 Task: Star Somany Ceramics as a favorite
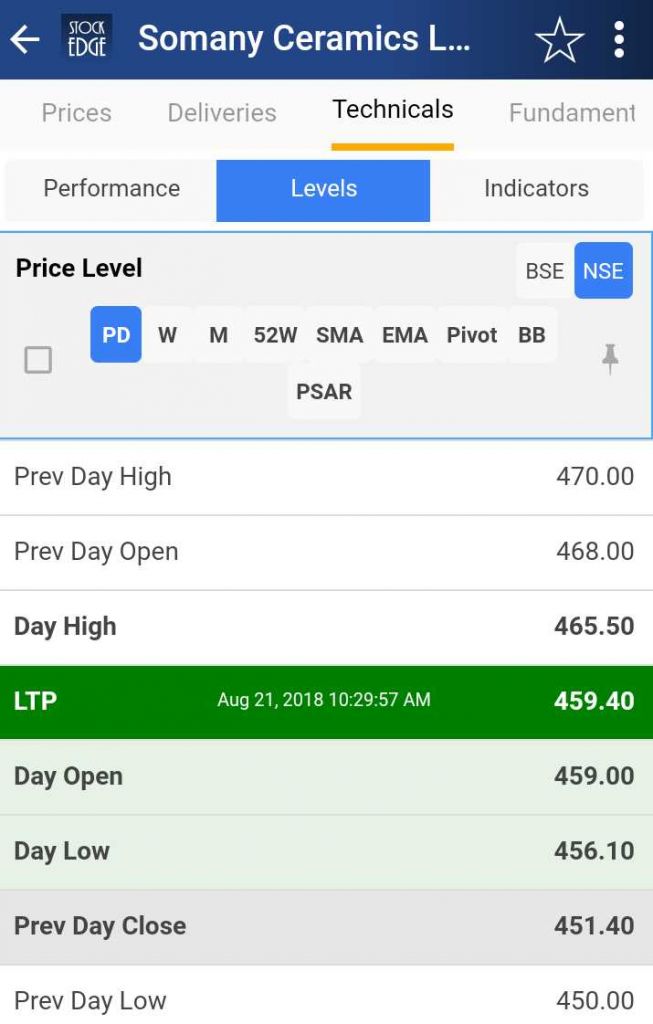pos(560,39)
